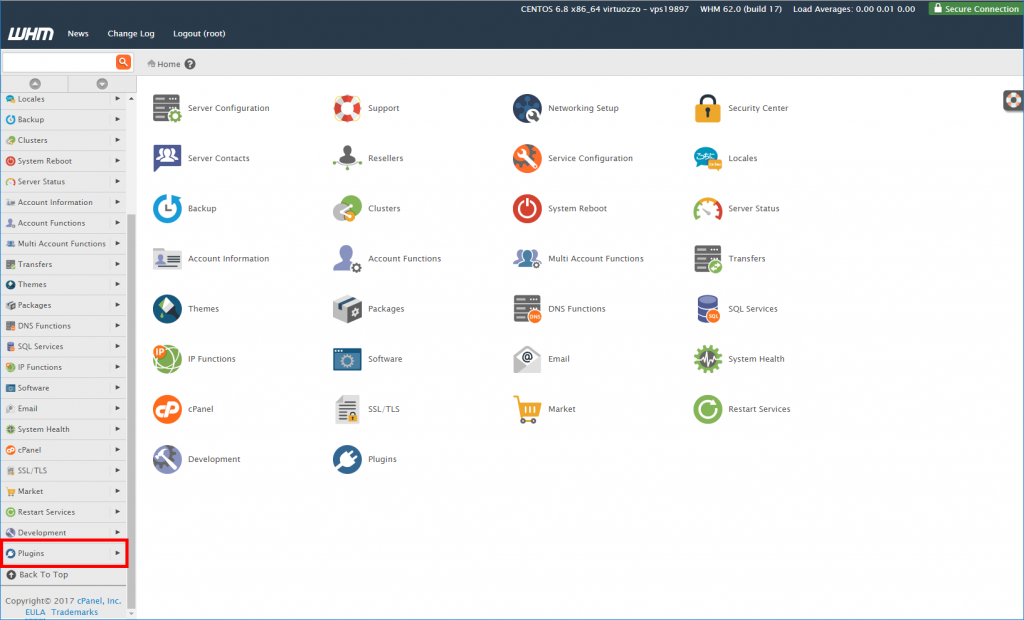
Task: Open Change Log in top navigation
Action: [x=131, y=33]
